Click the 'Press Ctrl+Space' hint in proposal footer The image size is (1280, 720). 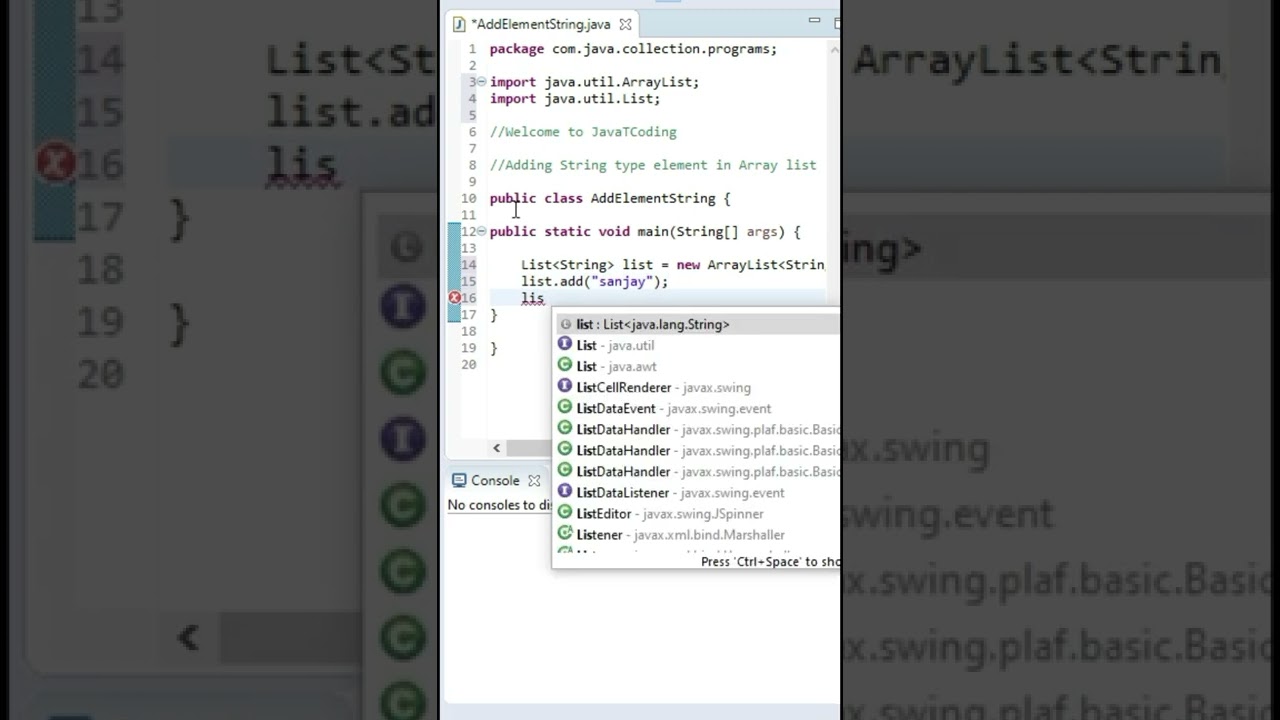770,562
